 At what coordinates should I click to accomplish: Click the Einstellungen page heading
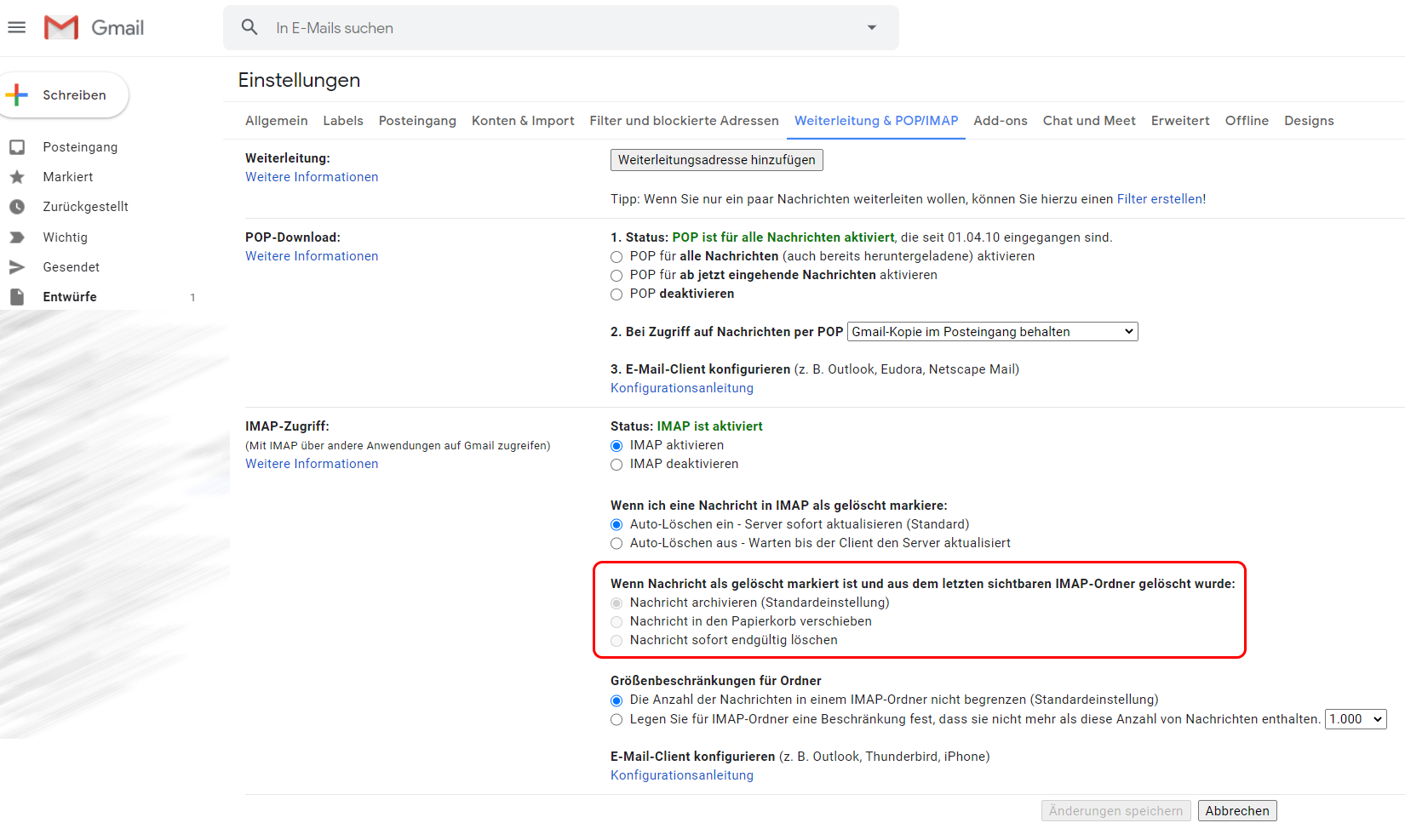click(299, 80)
